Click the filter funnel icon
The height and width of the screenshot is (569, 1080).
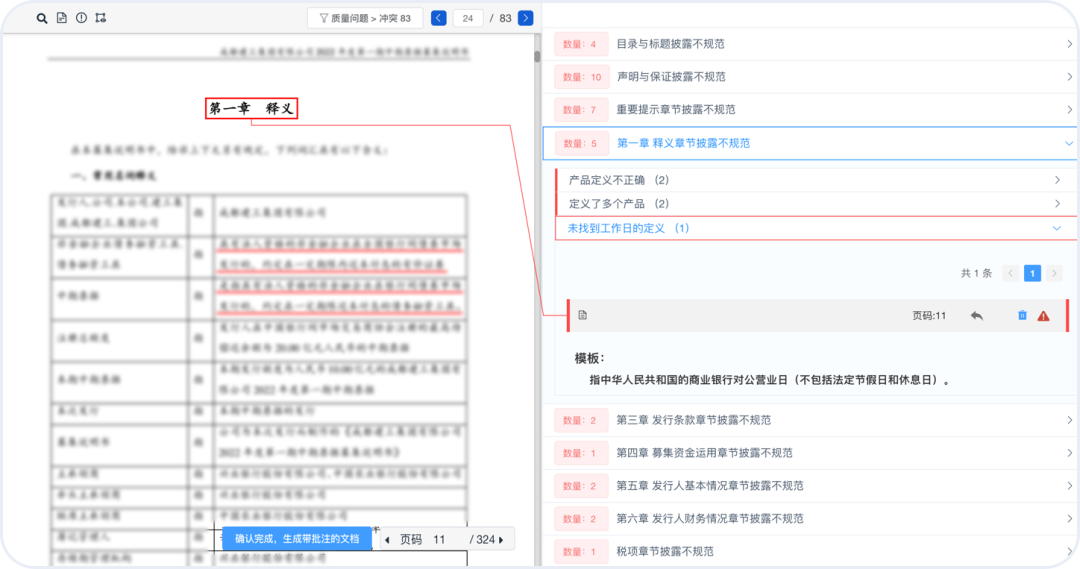(323, 18)
